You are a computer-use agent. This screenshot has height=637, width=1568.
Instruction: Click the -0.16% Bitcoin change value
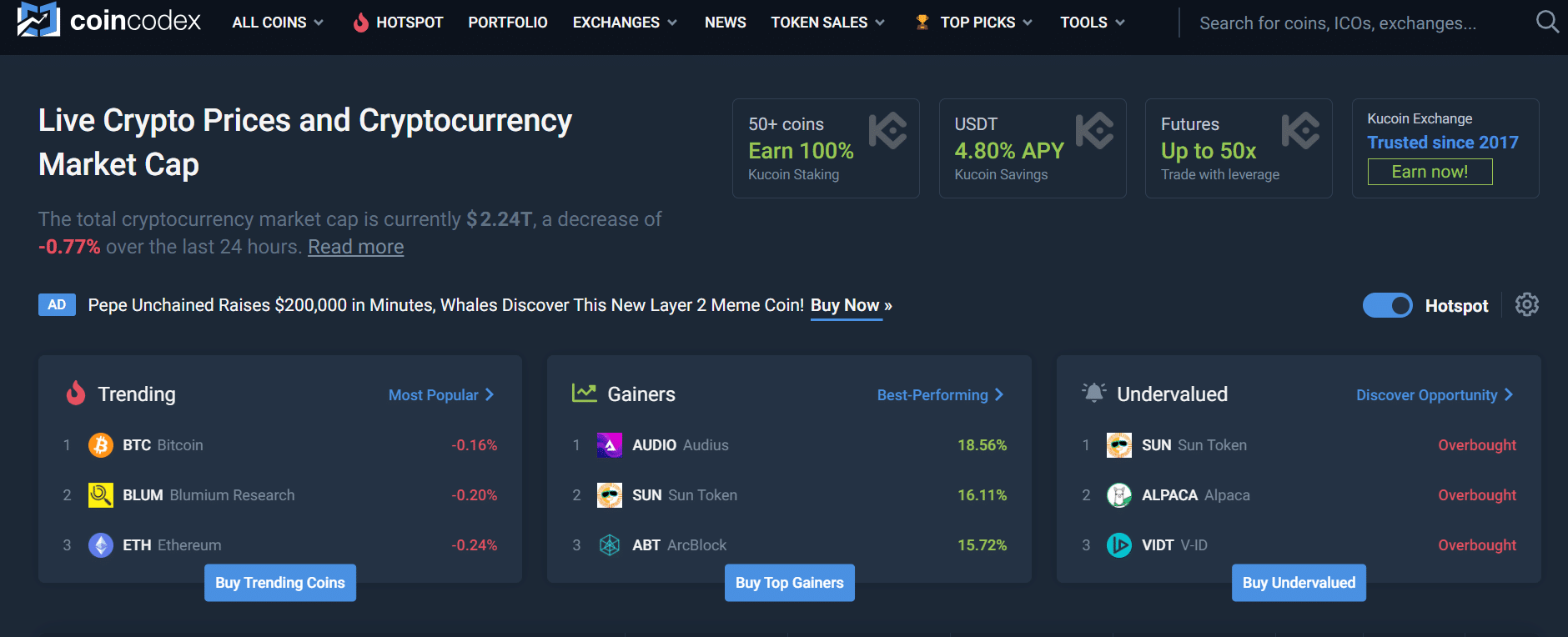pyautogui.click(x=474, y=445)
